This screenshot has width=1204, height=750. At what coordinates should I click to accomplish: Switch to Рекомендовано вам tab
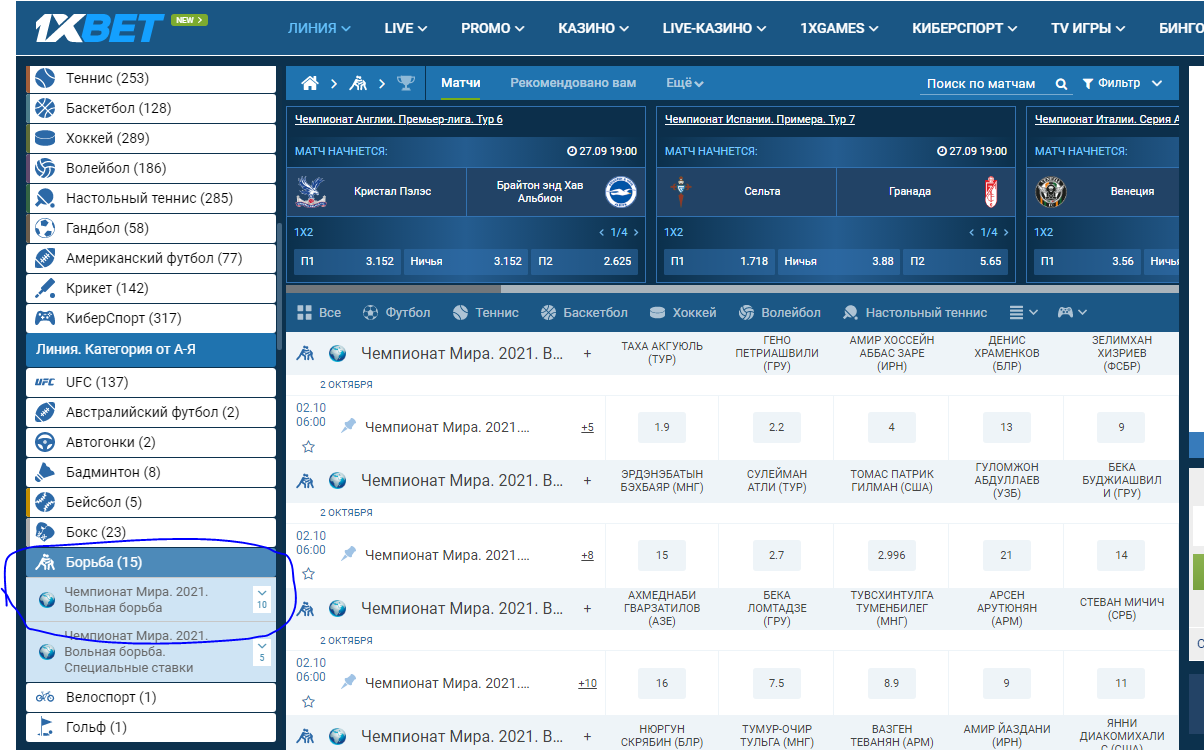[573, 83]
